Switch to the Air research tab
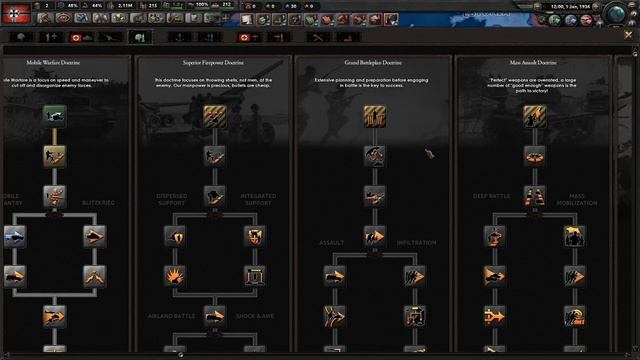The width and height of the screenshot is (640, 360). pos(249,38)
